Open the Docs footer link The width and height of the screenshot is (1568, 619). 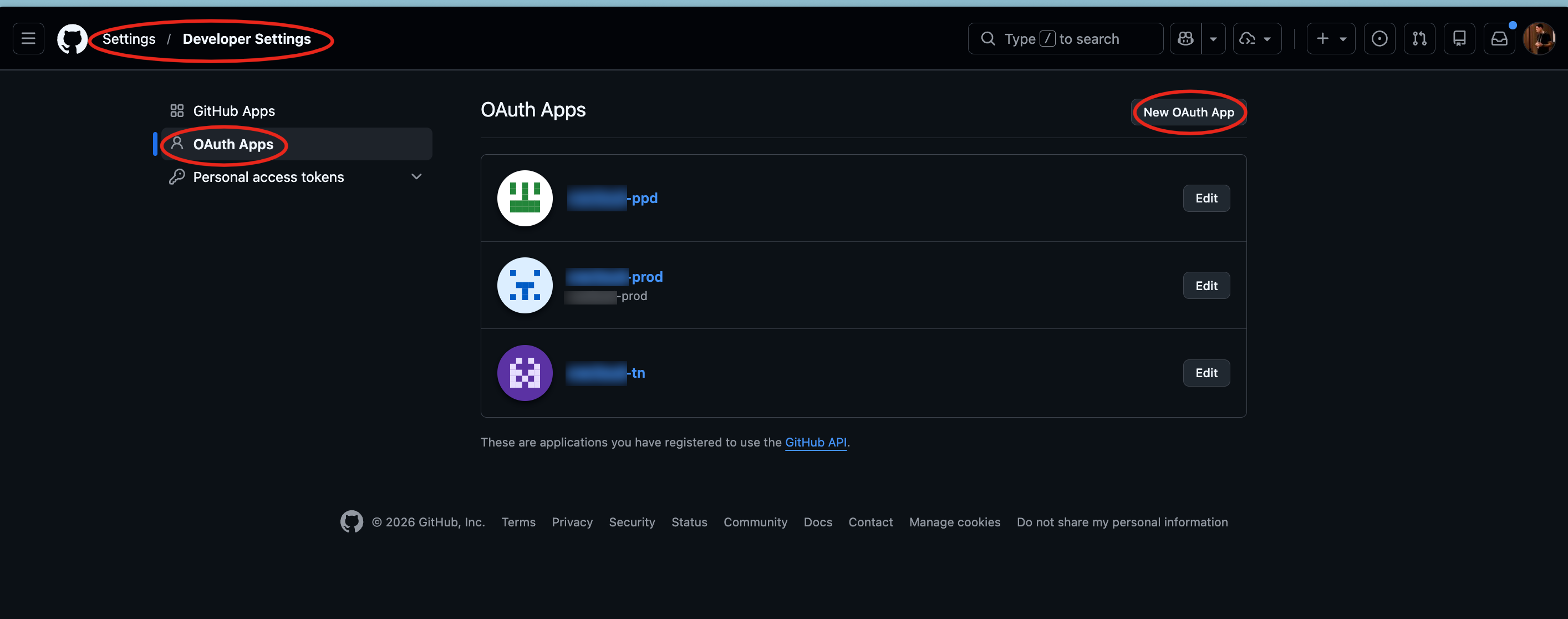click(x=817, y=522)
